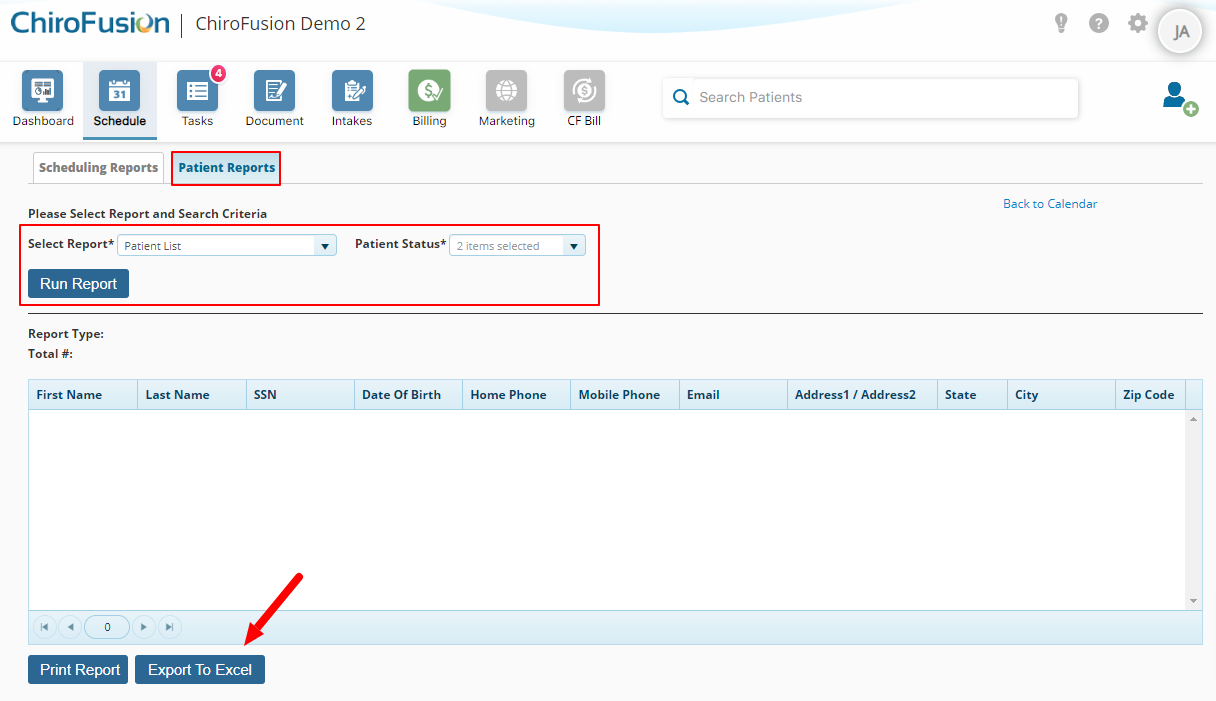Click the Run Report button
Screen dimensions: 1216x701
point(79,284)
